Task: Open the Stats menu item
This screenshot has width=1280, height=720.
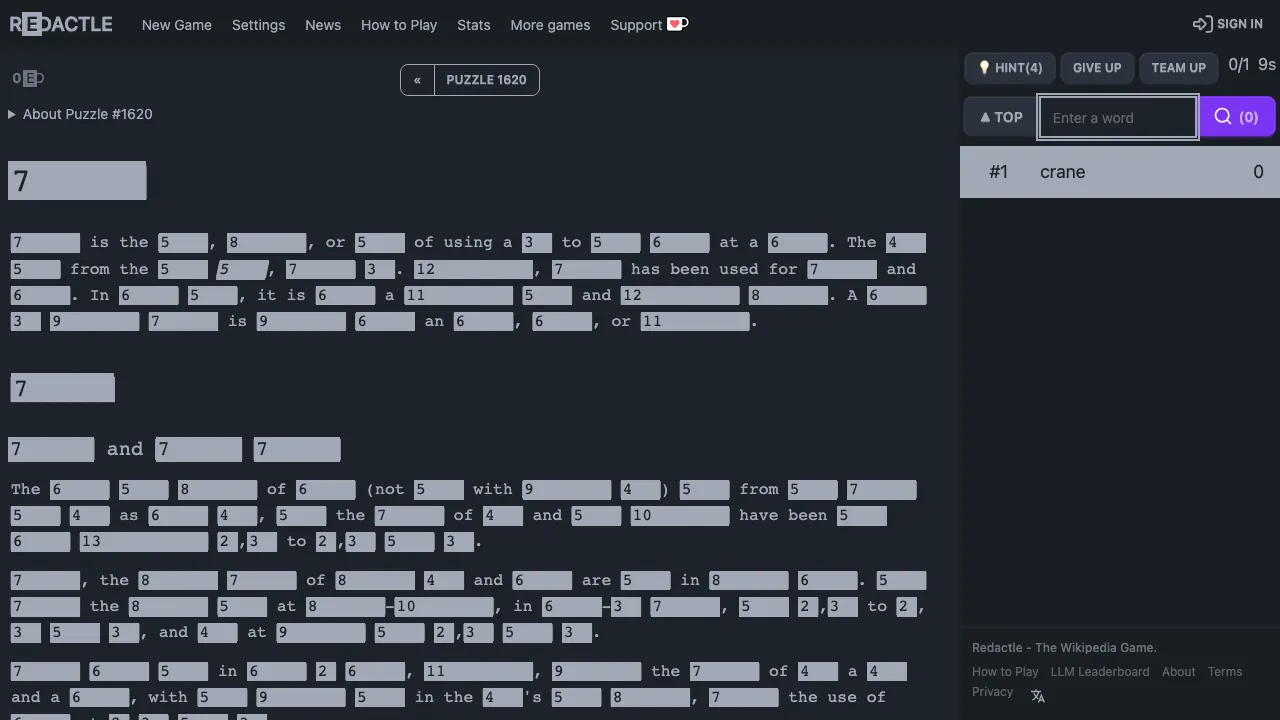Action: coord(474,25)
